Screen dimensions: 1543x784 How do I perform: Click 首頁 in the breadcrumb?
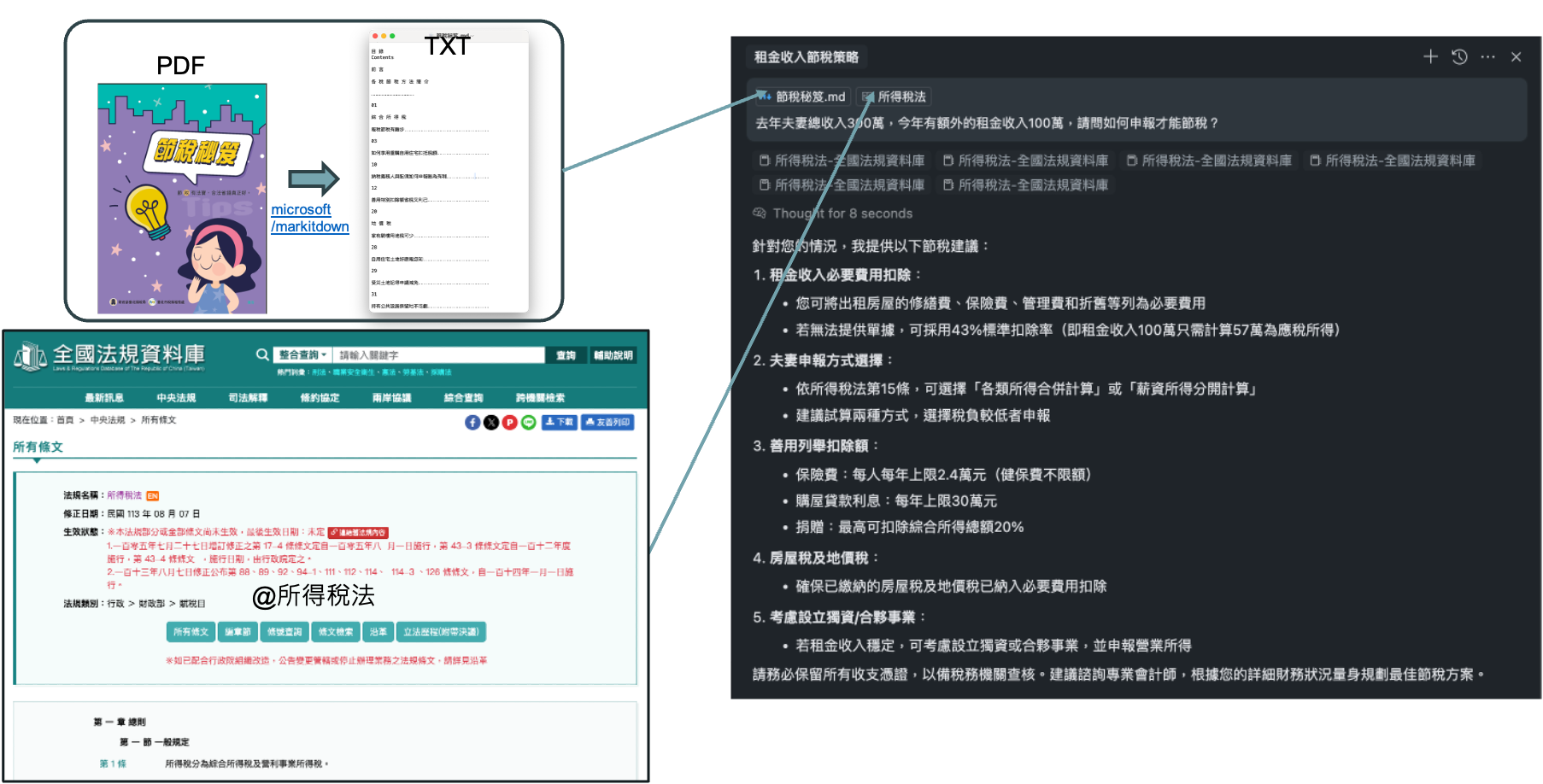point(65,420)
